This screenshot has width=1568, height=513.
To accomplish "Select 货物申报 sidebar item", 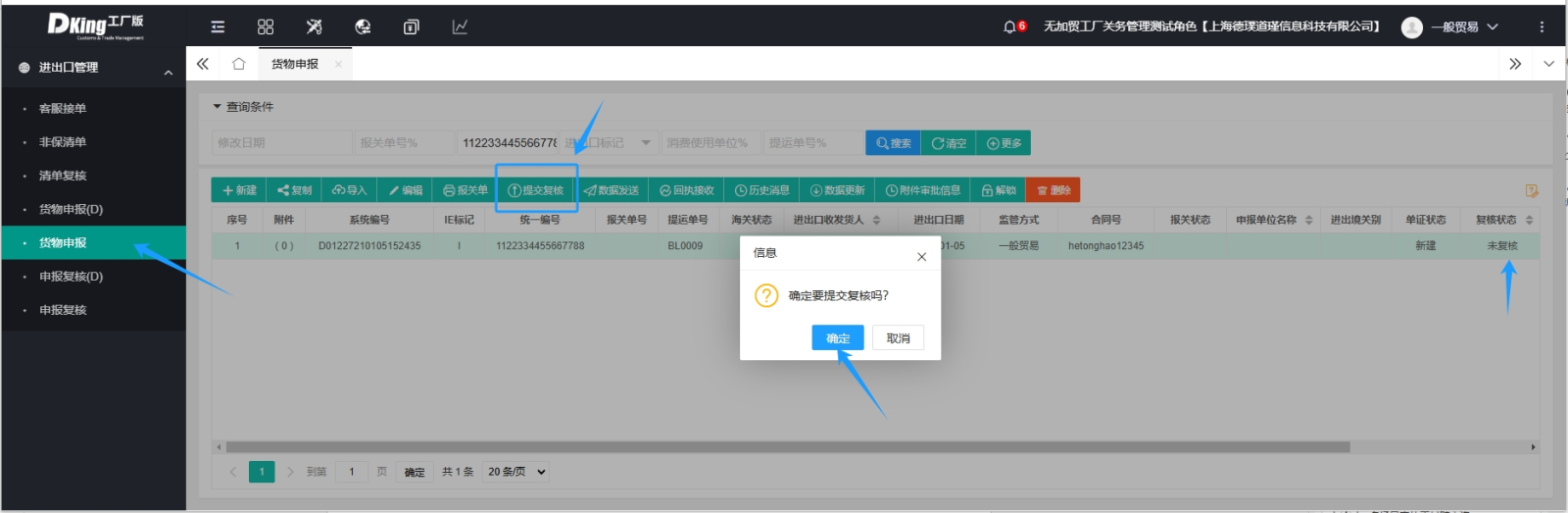I will pyautogui.click(x=93, y=242).
